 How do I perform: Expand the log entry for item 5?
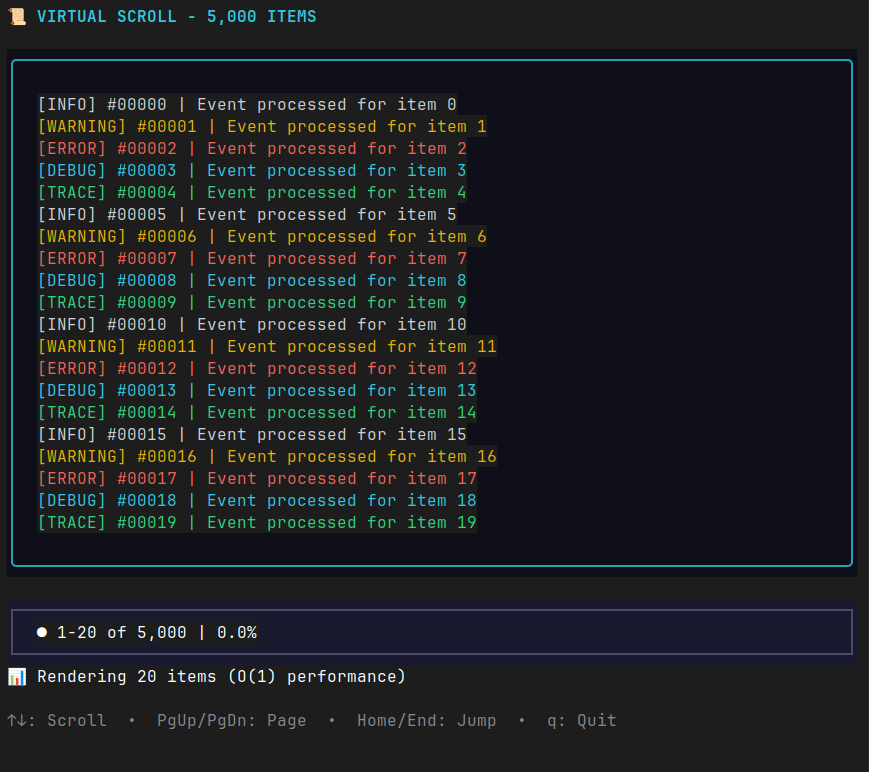pos(245,214)
